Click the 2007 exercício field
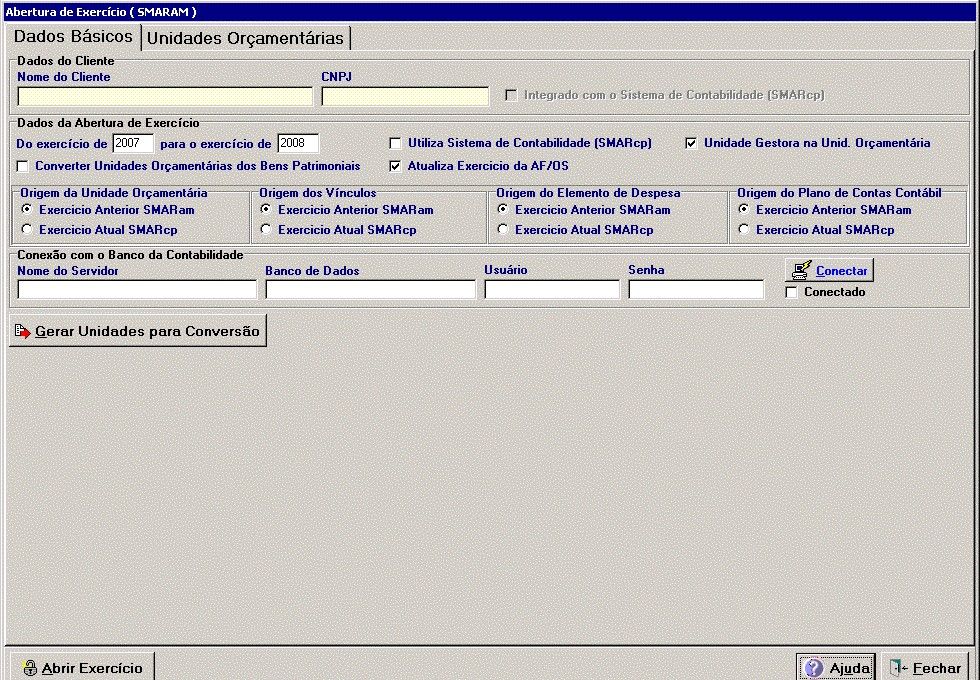Screen dimensions: 980x680 pyautogui.click(x=133, y=143)
